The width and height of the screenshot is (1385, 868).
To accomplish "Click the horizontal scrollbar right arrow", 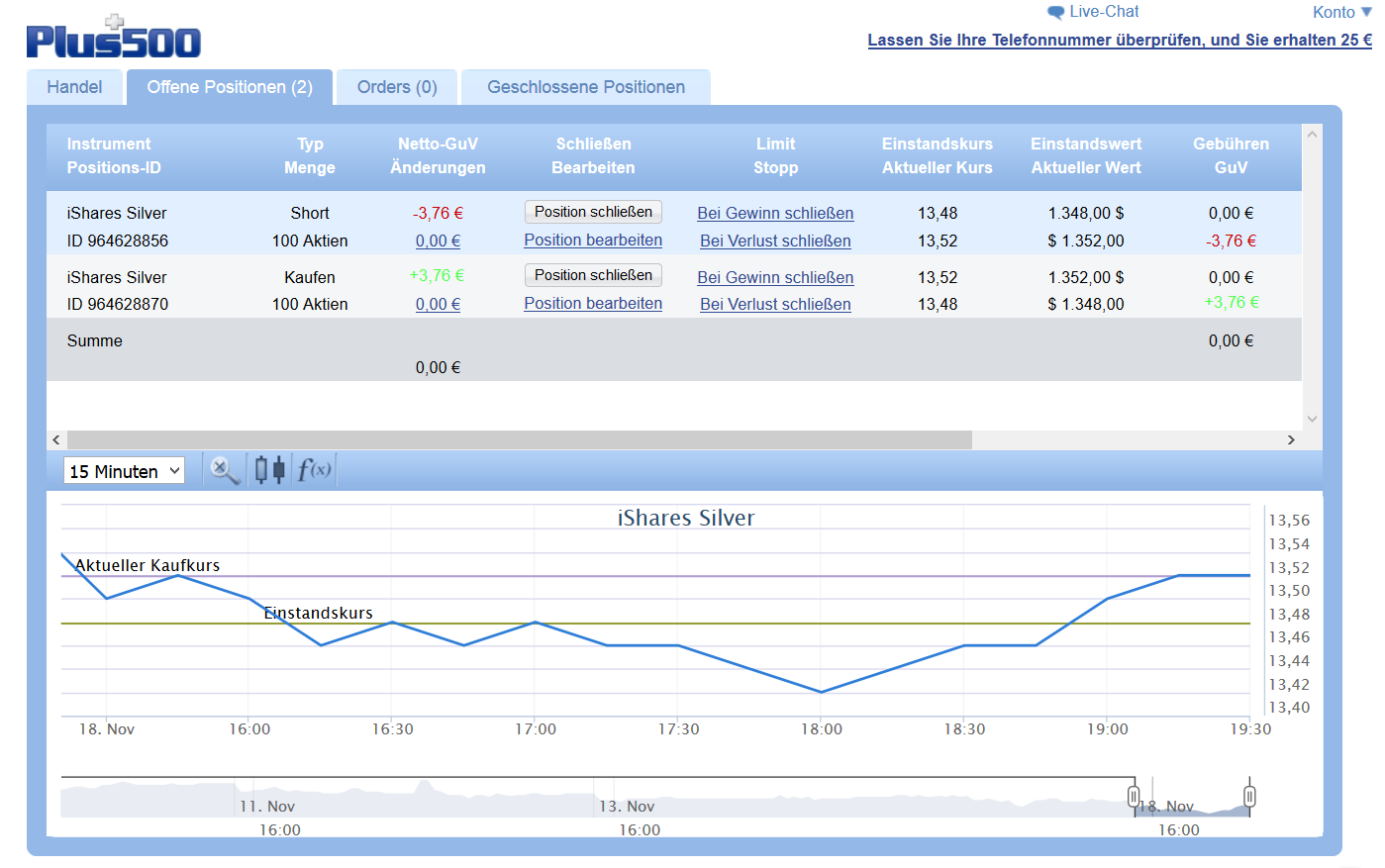I will (1291, 439).
